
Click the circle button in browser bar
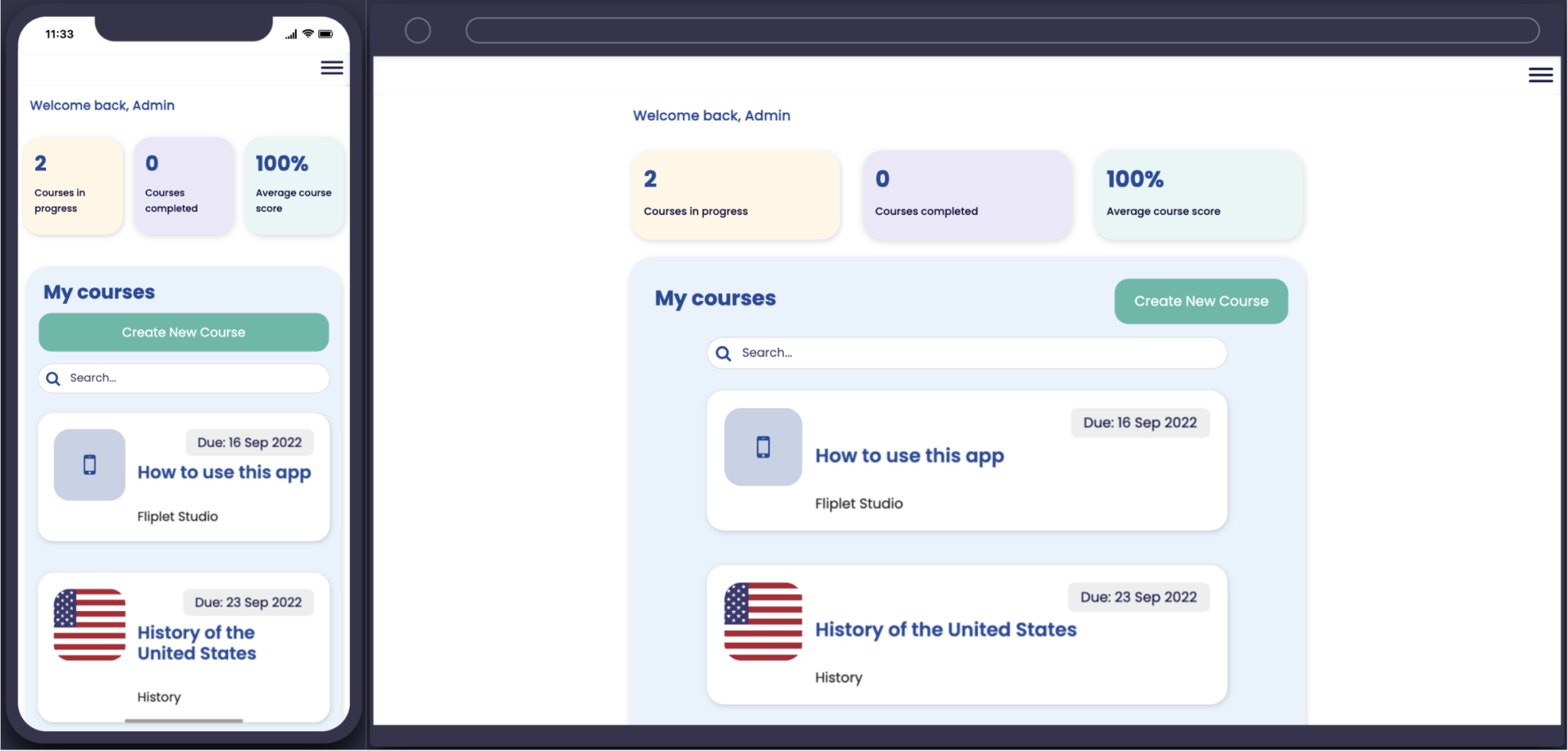(x=418, y=31)
